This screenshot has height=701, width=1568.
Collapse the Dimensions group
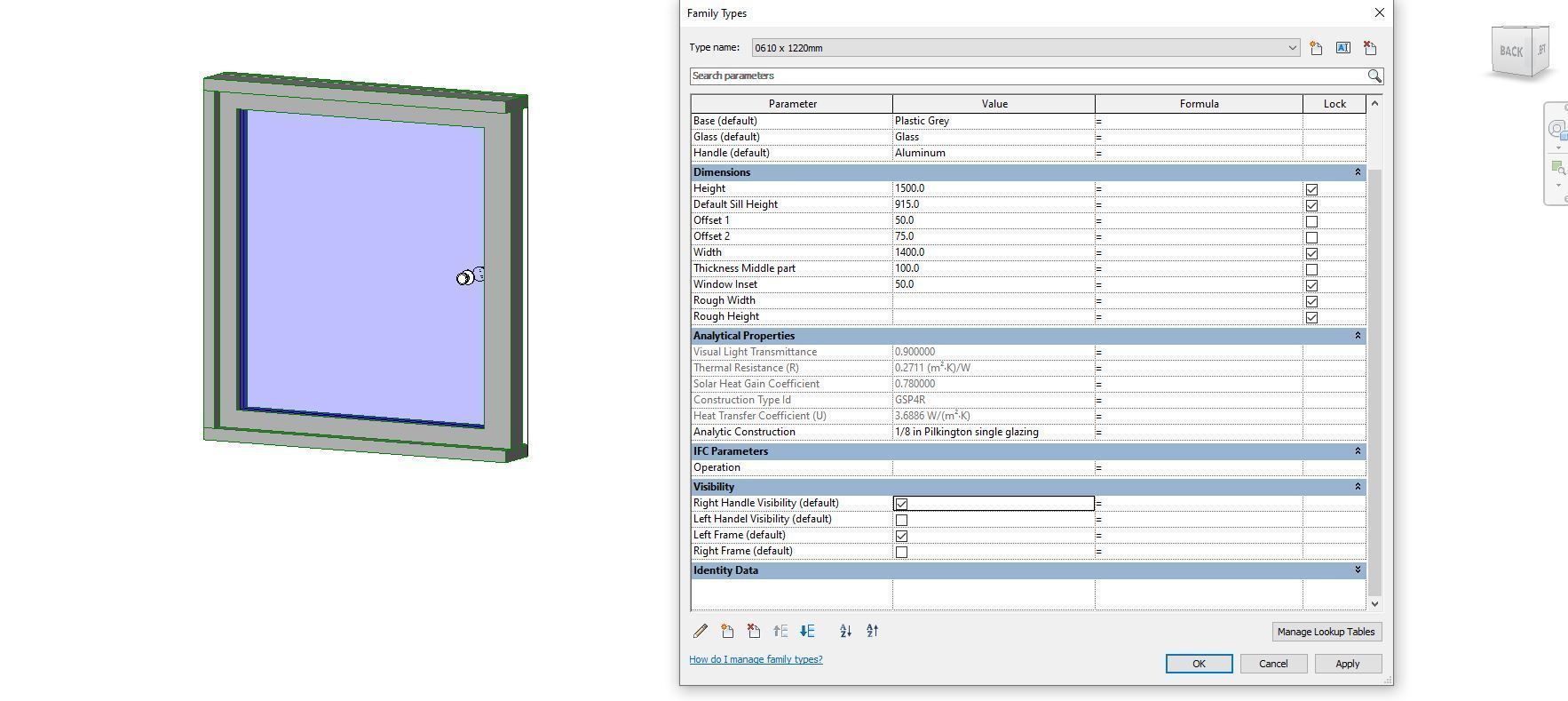[x=1357, y=172]
